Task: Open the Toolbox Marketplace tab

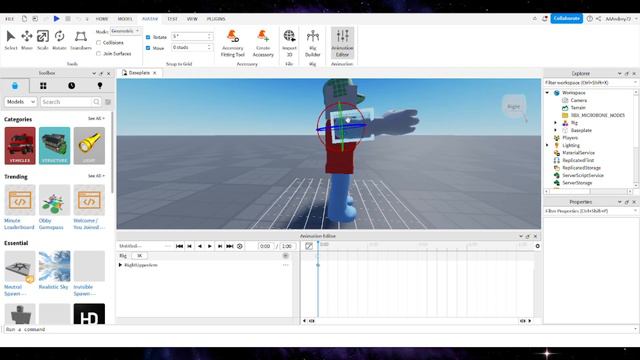Action: coord(15,86)
